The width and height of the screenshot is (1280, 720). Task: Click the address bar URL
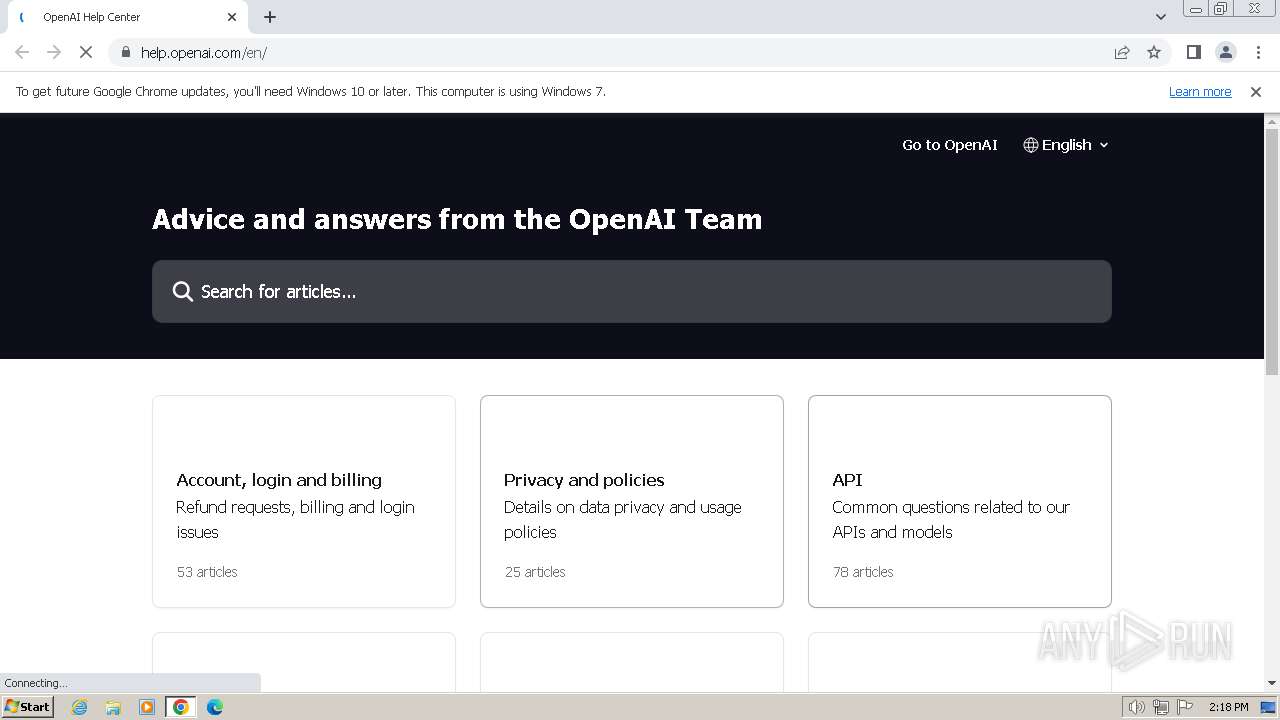[204, 53]
